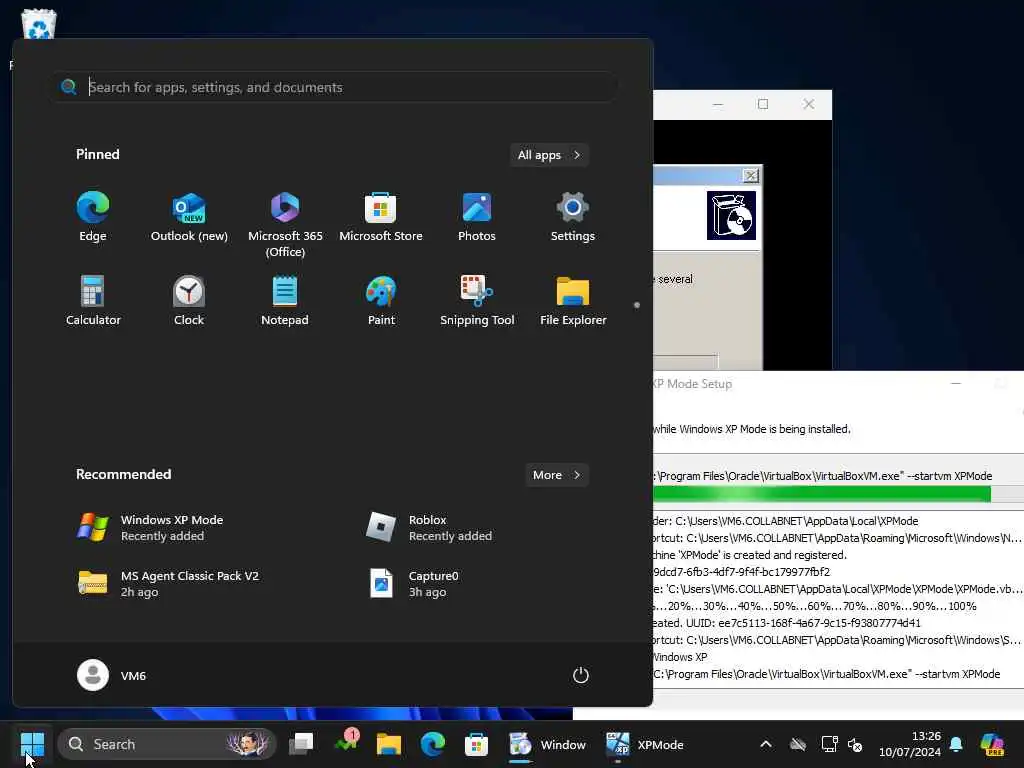This screenshot has height=768, width=1024.
Task: Open Task View on the taskbar
Action: click(x=301, y=744)
